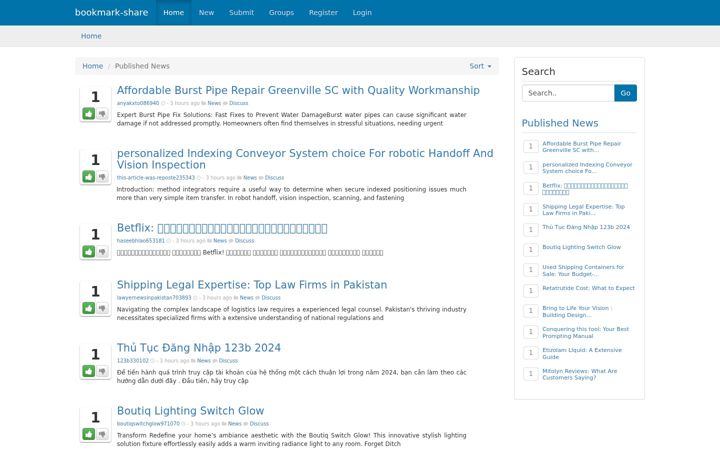Downvote the Burst Pipe Repair Greenville post
This screenshot has height=450, width=720.
coord(102,113)
